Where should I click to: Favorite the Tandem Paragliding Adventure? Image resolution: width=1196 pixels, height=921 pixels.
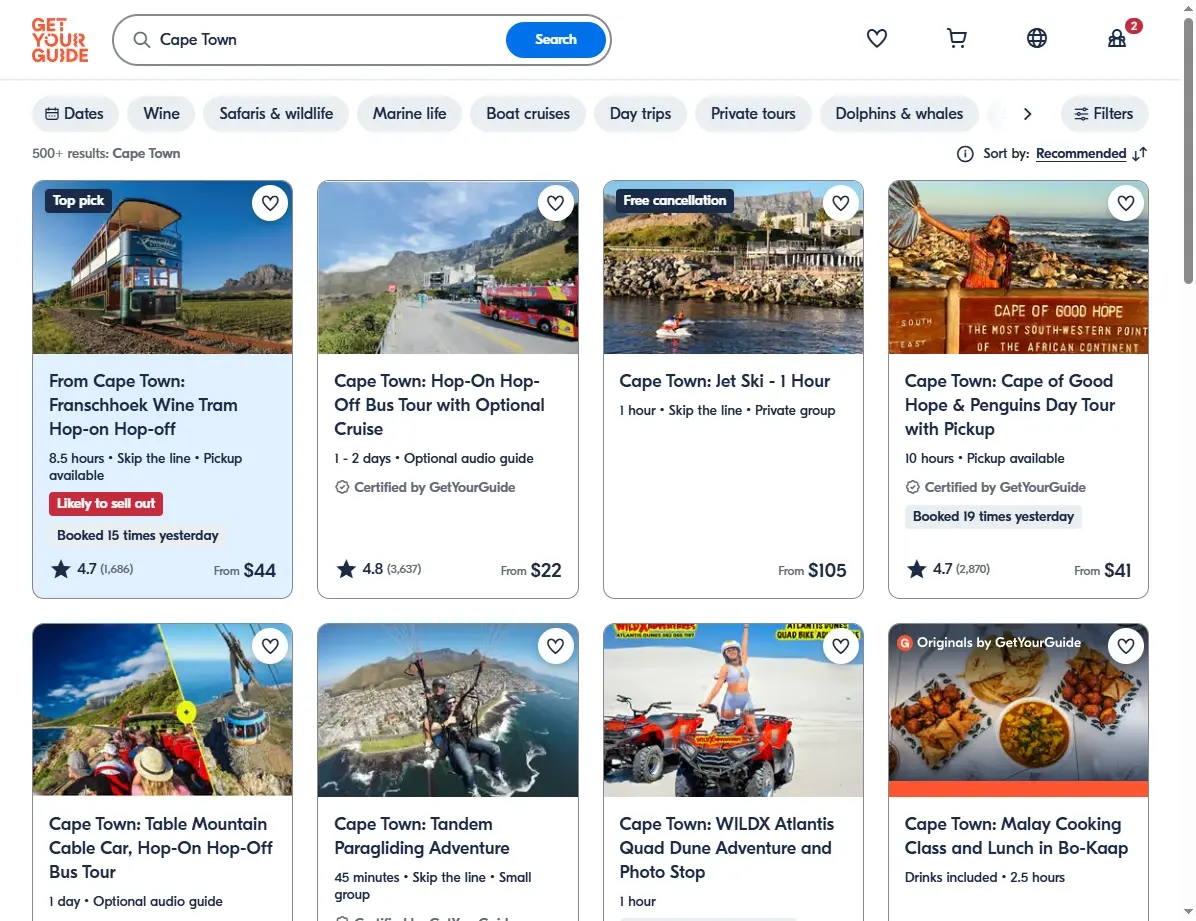555,646
